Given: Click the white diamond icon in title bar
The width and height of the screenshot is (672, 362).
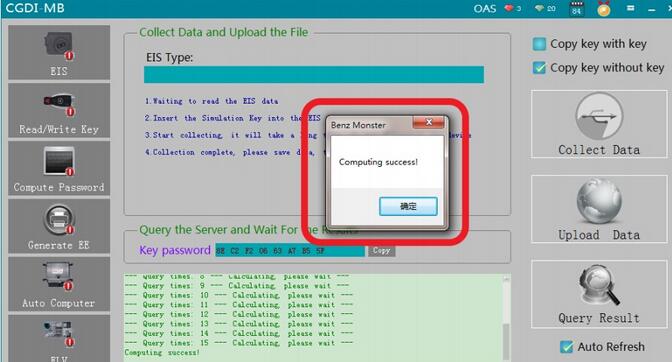Looking at the screenshot, I should (x=540, y=8).
